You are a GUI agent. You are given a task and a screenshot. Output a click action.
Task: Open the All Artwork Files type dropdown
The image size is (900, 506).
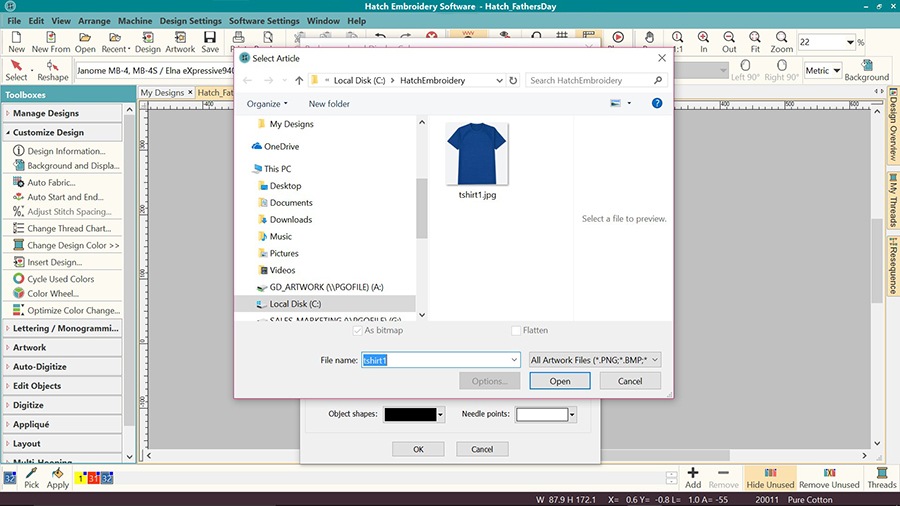click(595, 359)
